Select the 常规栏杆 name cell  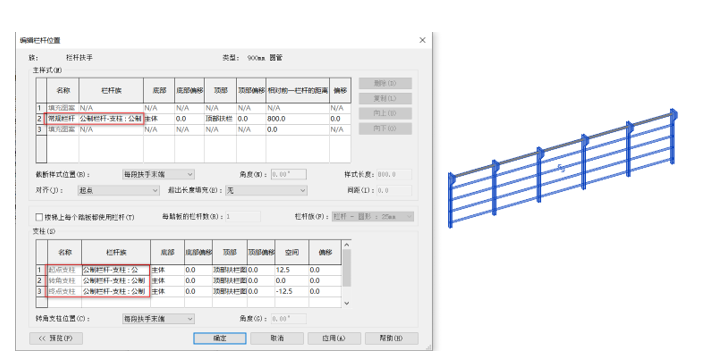(x=63, y=119)
